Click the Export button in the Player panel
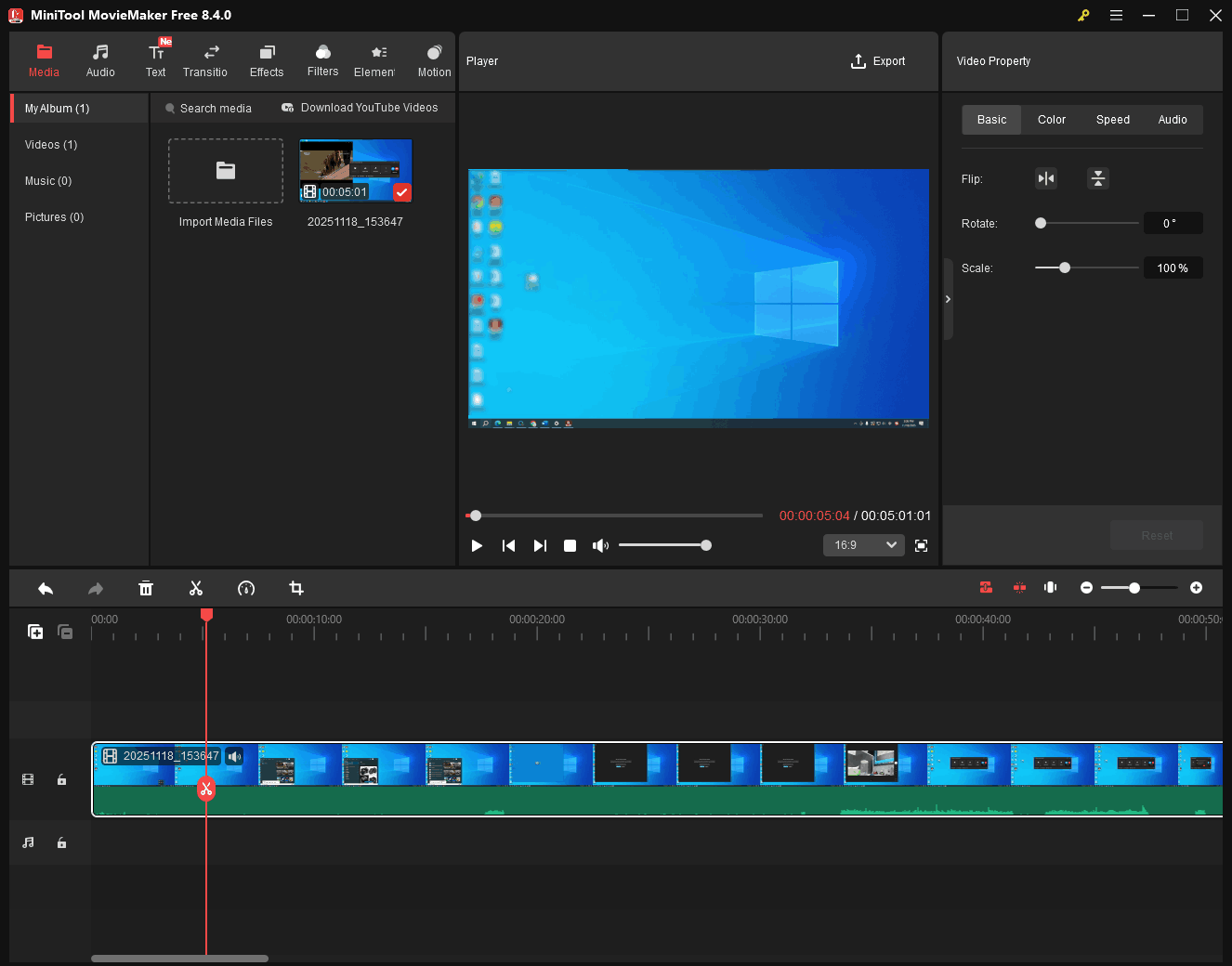The image size is (1232, 966). [878, 60]
